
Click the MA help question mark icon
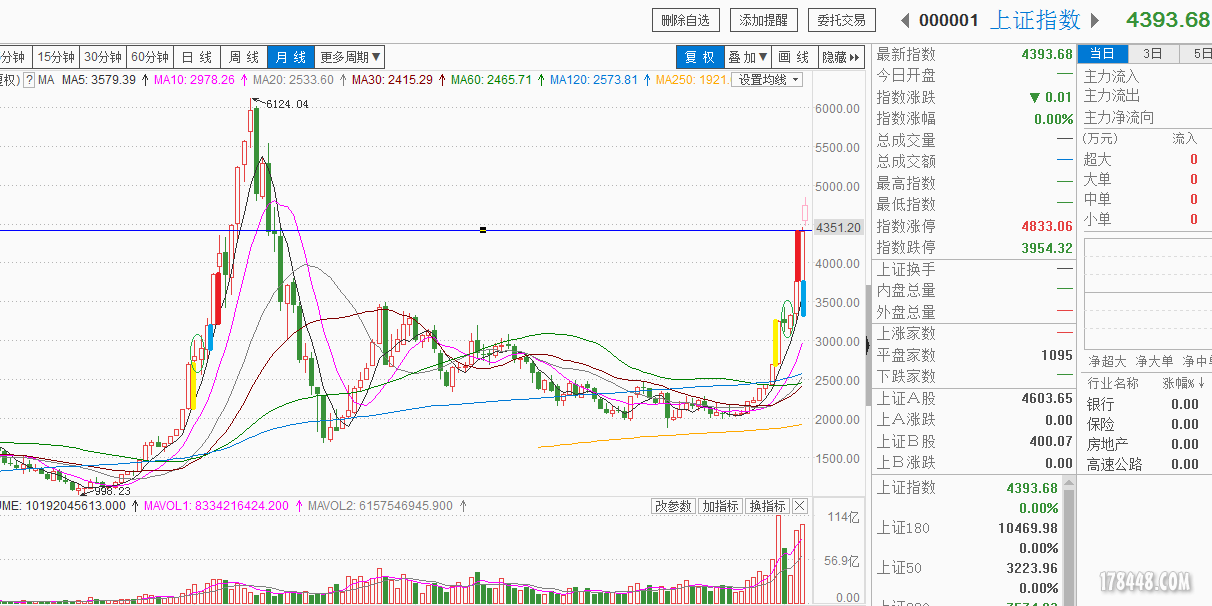29,80
